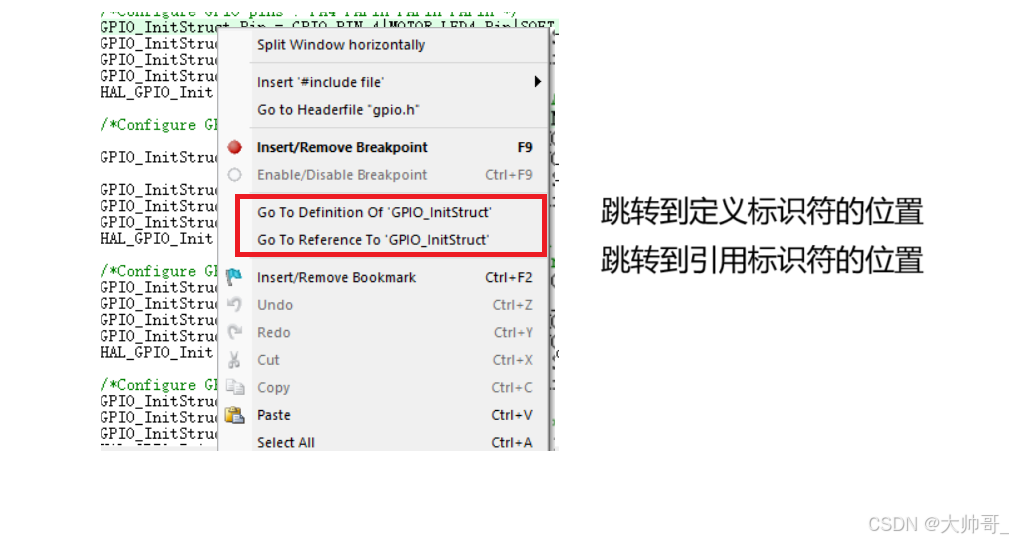This screenshot has width=1013, height=542.
Task: Click the Redo arrow icon
Action: click(x=235, y=332)
